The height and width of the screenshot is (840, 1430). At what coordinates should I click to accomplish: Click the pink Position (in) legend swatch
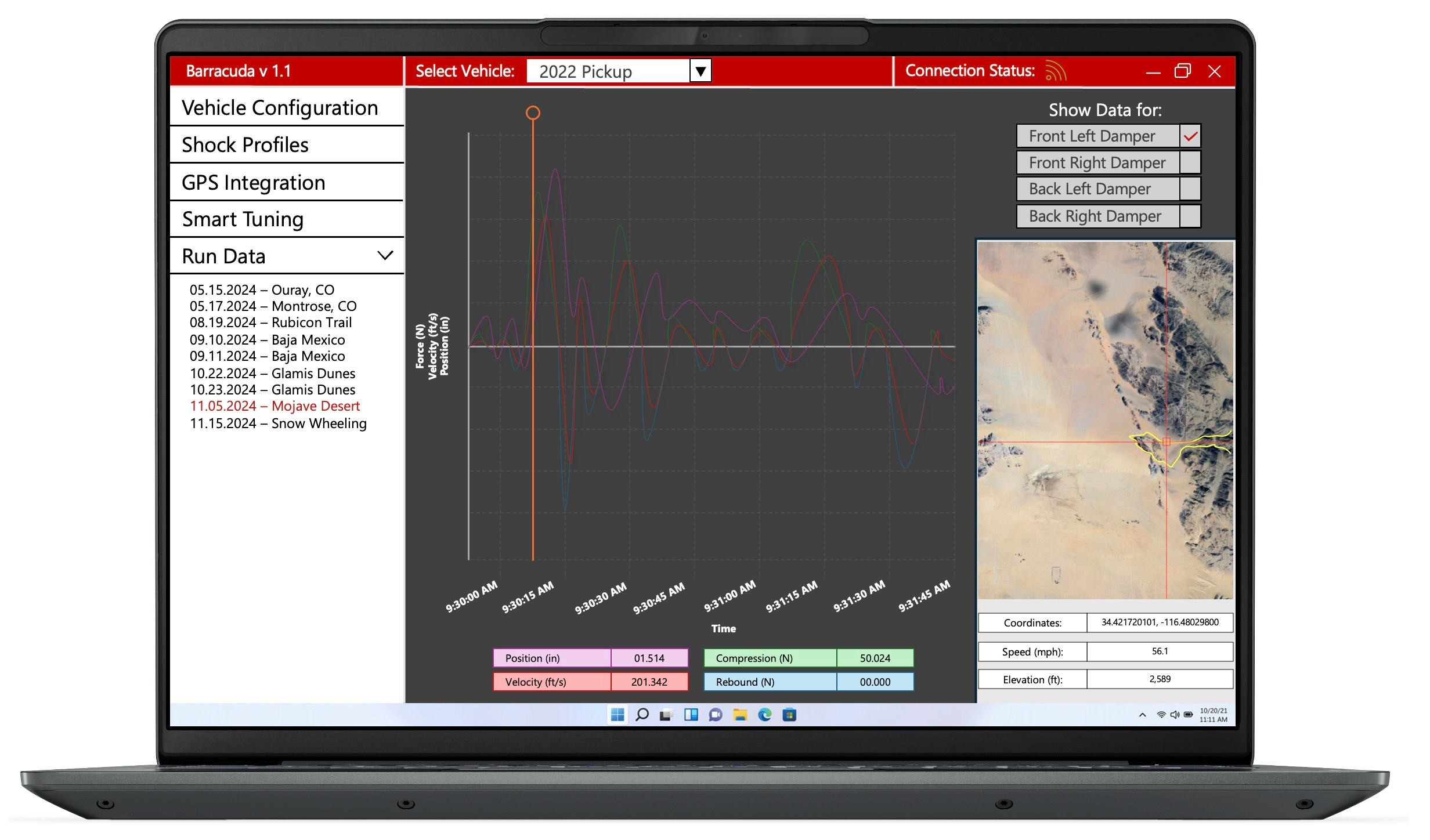pyautogui.click(x=551, y=658)
